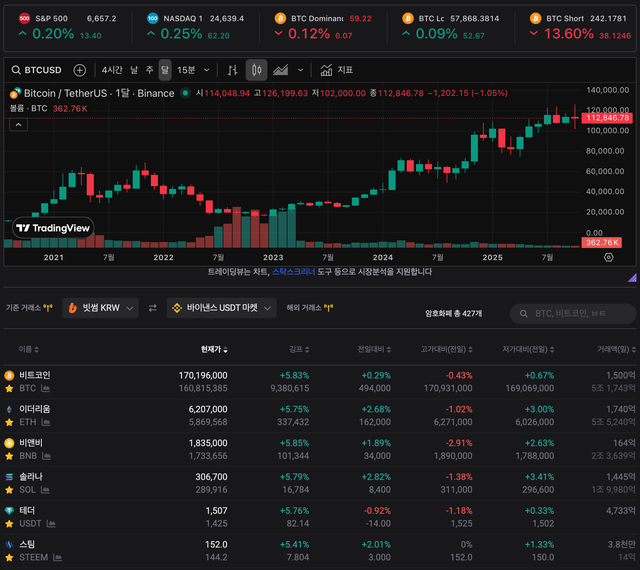Focus the coin search input field
Image resolution: width=640 pixels, height=570 pixels.
[x=573, y=314]
